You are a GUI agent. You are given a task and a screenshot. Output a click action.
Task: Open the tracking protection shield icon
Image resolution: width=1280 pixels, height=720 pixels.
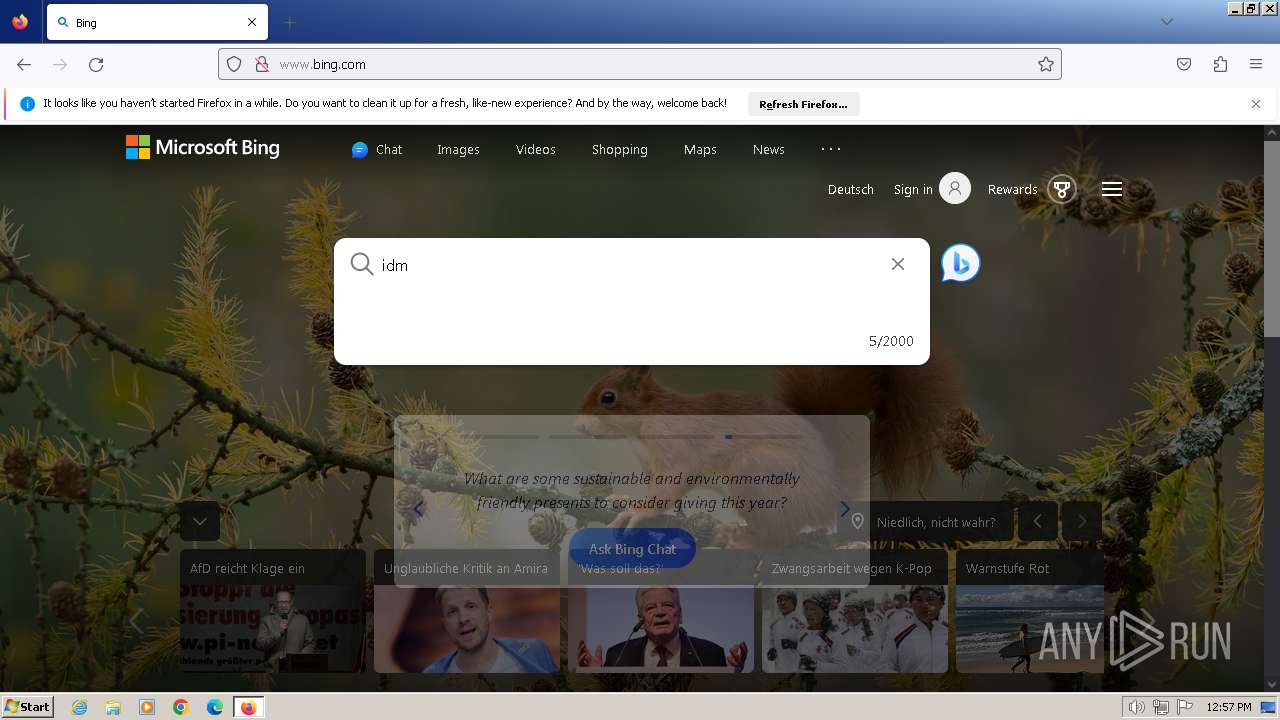click(x=234, y=64)
